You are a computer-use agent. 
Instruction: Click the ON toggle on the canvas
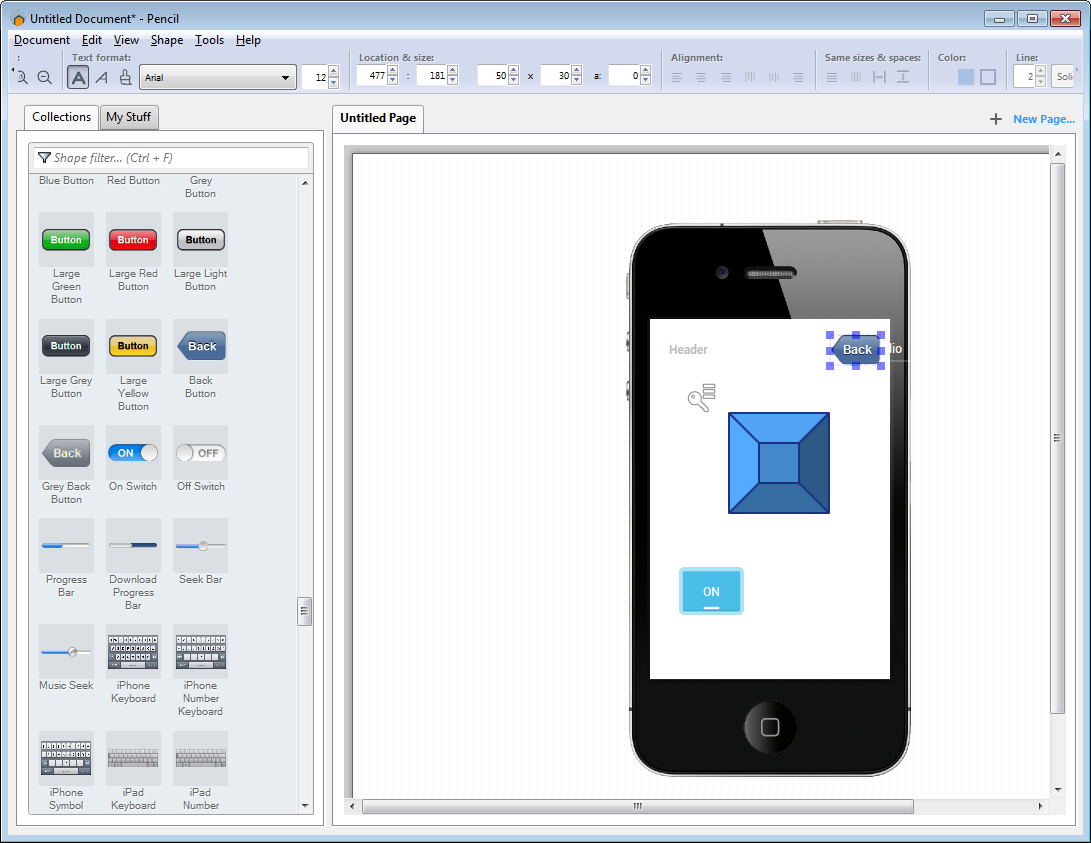coord(711,591)
